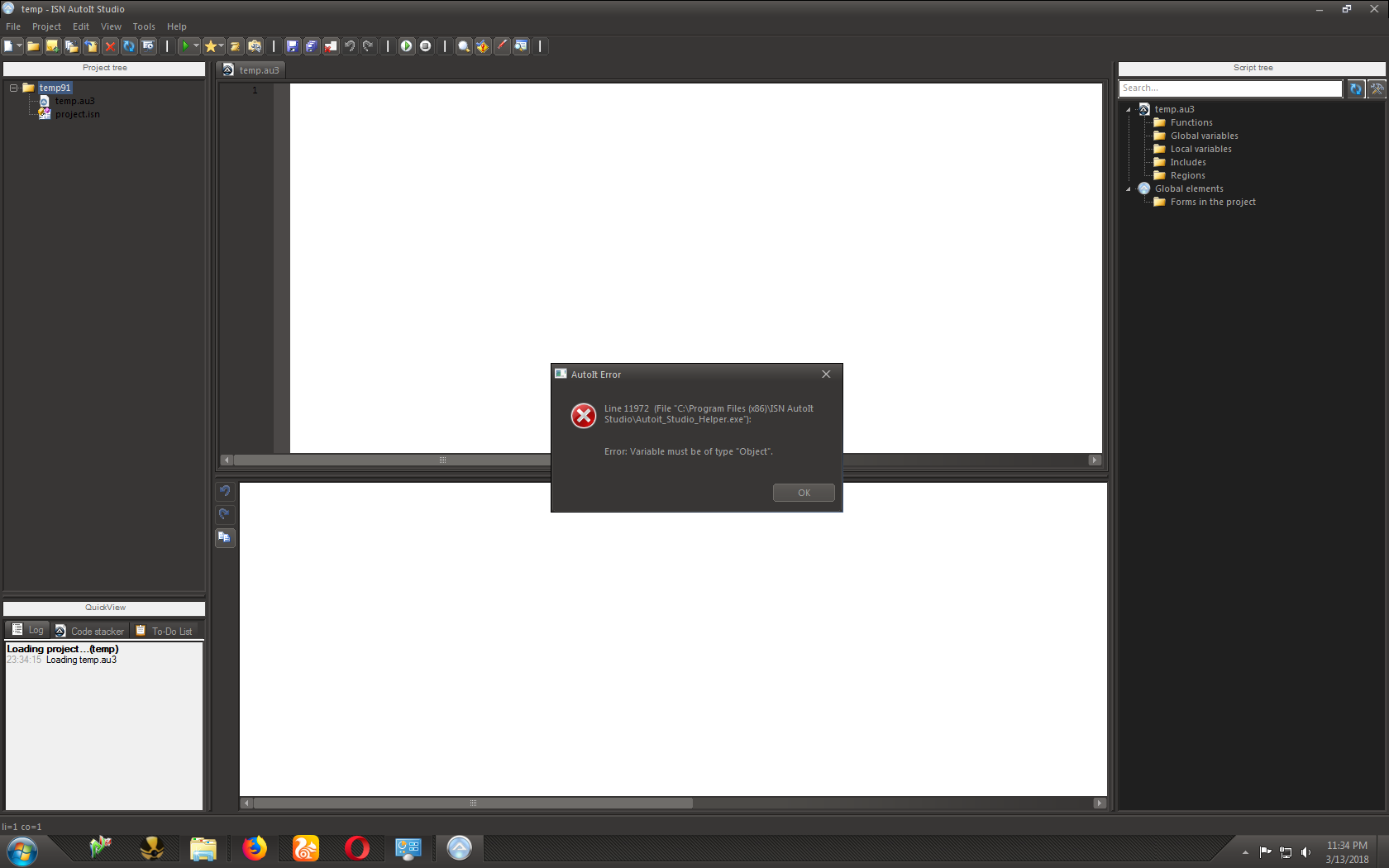The height and width of the screenshot is (868, 1389).
Task: Click the Undo toolbar icon
Action: click(x=350, y=46)
